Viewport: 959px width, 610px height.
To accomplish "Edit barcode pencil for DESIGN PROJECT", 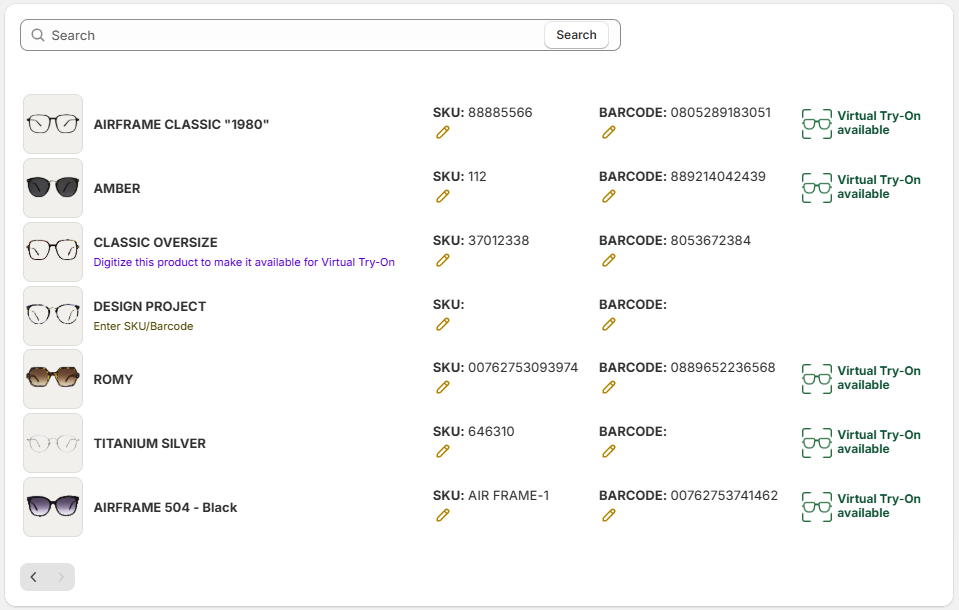I will [609, 324].
